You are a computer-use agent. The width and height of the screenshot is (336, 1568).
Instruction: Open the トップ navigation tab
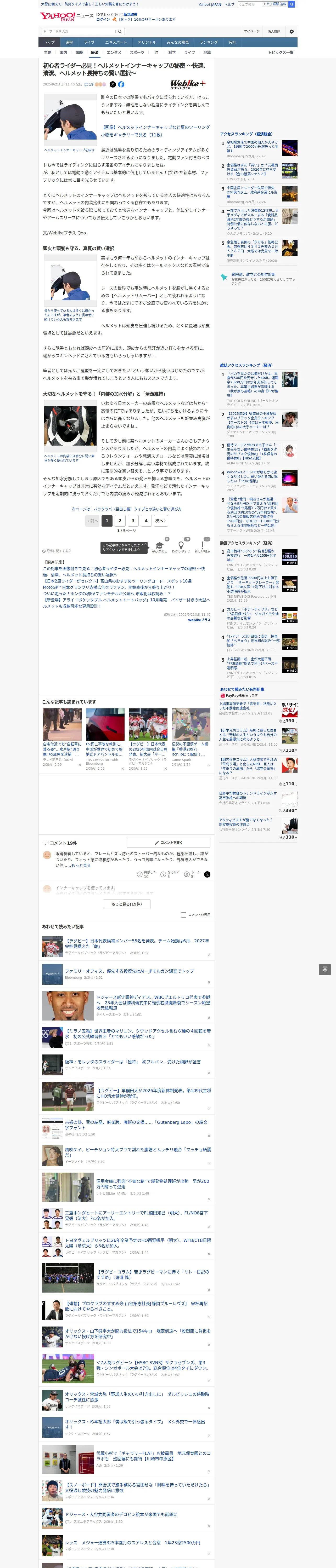49,43
